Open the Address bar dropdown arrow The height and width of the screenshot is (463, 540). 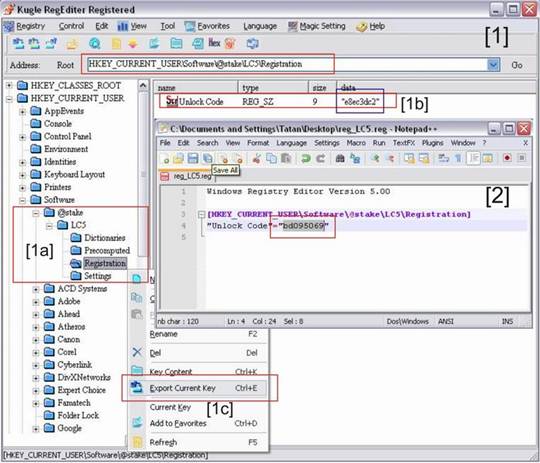pyautogui.click(x=494, y=65)
